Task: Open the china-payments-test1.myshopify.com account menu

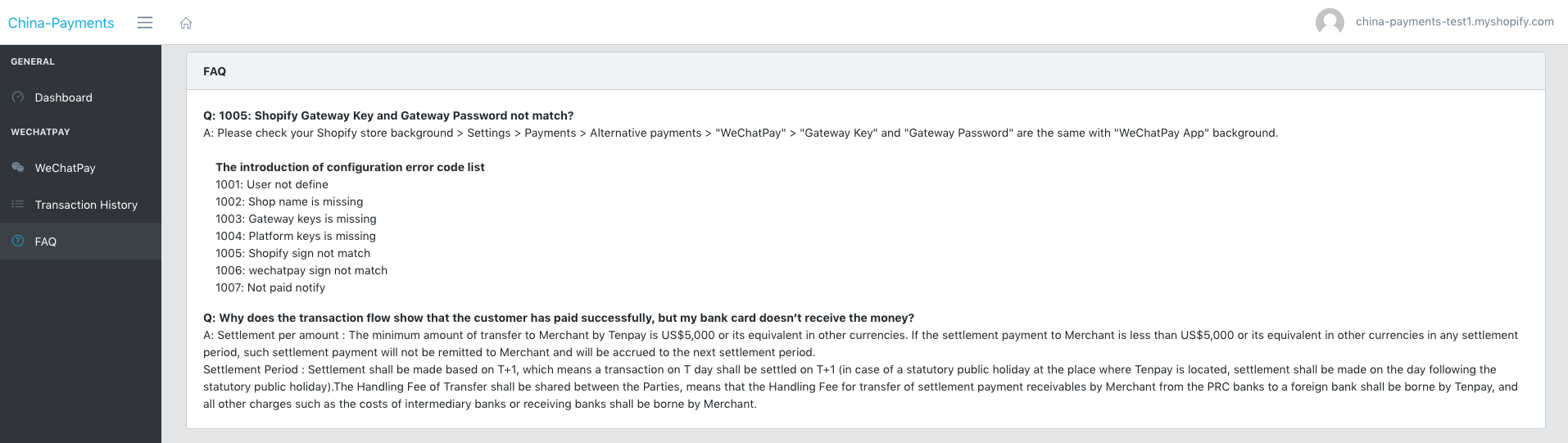Action: pos(1454,22)
